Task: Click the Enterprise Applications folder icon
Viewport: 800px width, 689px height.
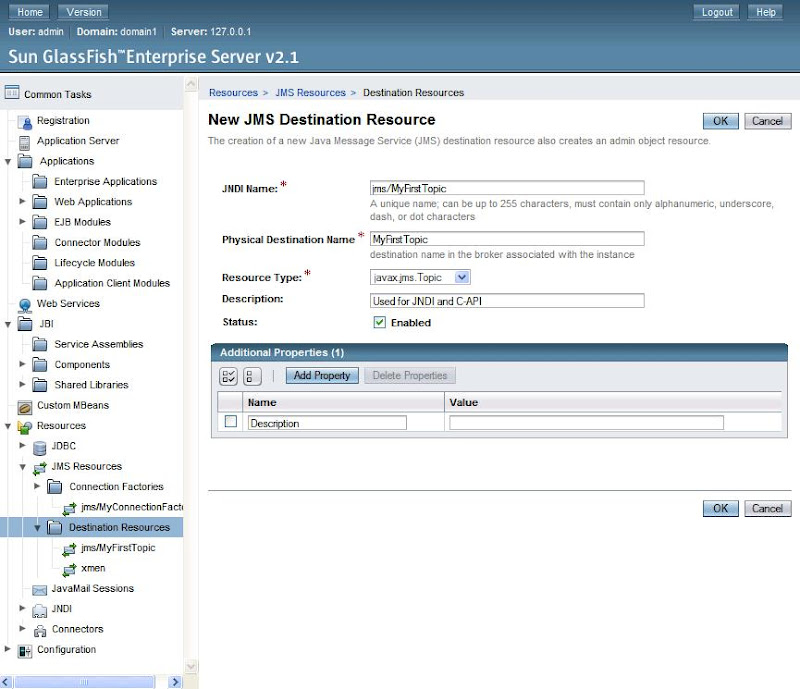Action: (x=39, y=182)
